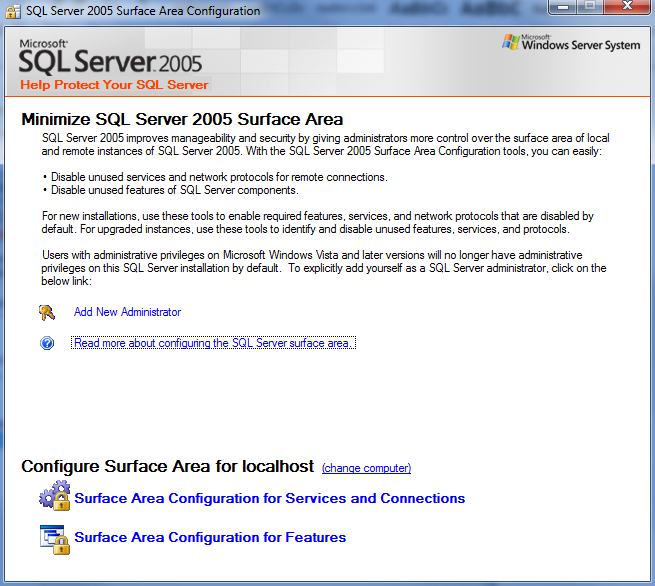Minimize the Surface Area Configuration window
The width and height of the screenshot is (655, 586).
[x=563, y=7]
